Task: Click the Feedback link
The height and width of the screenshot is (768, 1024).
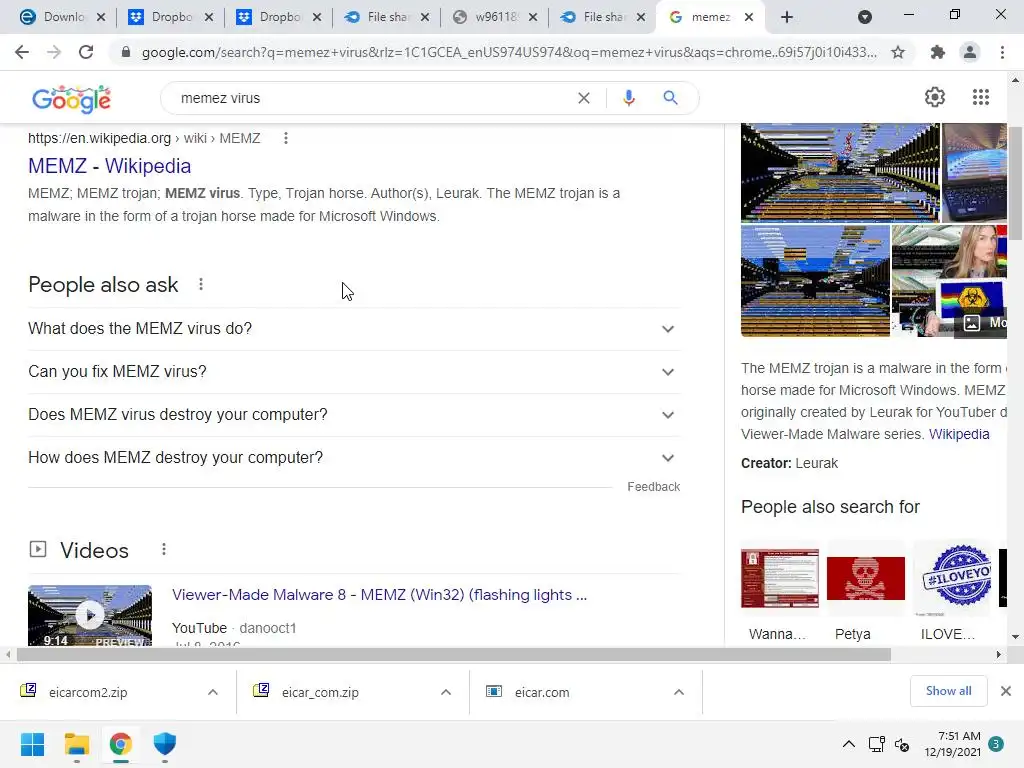Action: coord(653,487)
